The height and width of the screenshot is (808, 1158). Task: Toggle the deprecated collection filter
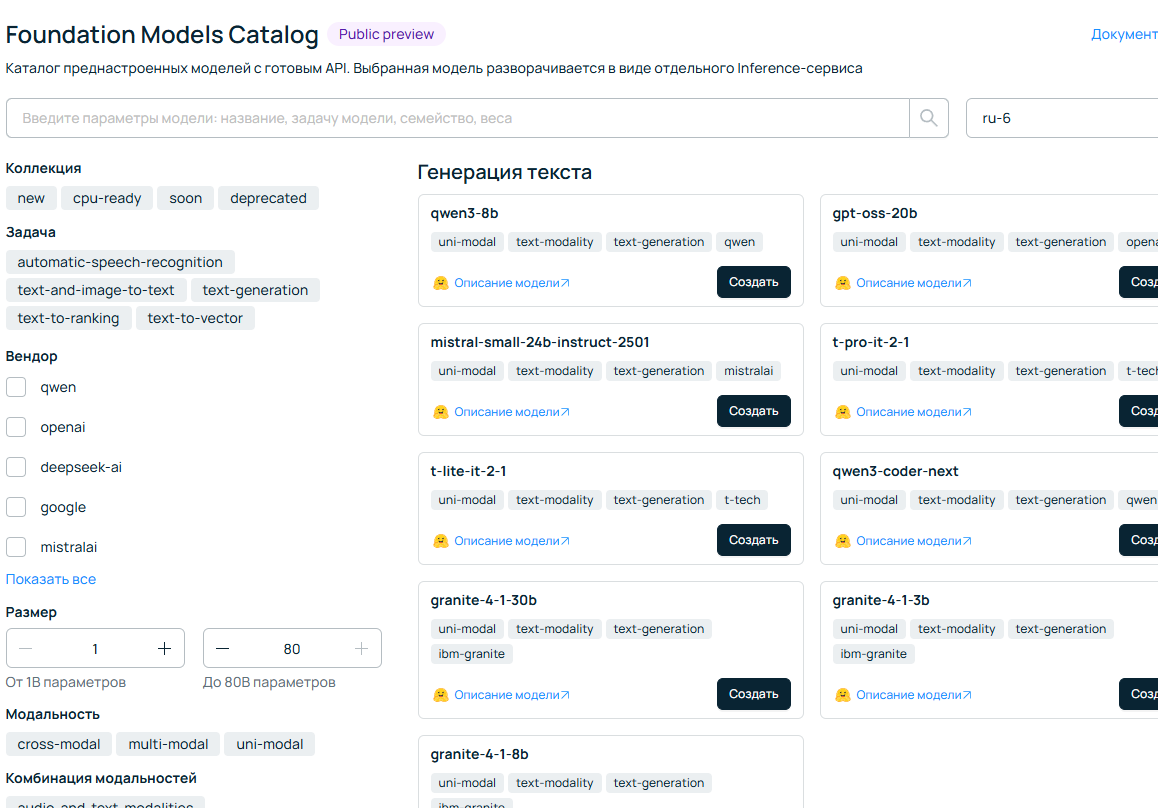[x=268, y=198]
